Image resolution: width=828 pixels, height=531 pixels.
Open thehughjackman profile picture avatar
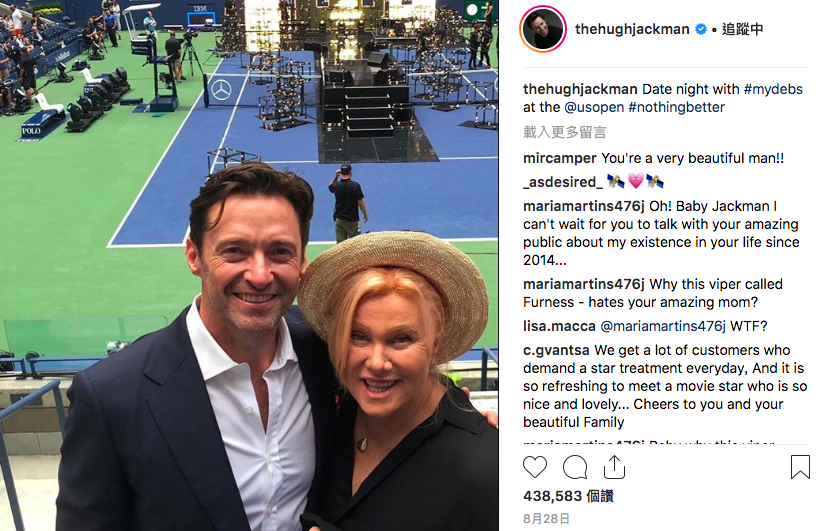tap(543, 29)
